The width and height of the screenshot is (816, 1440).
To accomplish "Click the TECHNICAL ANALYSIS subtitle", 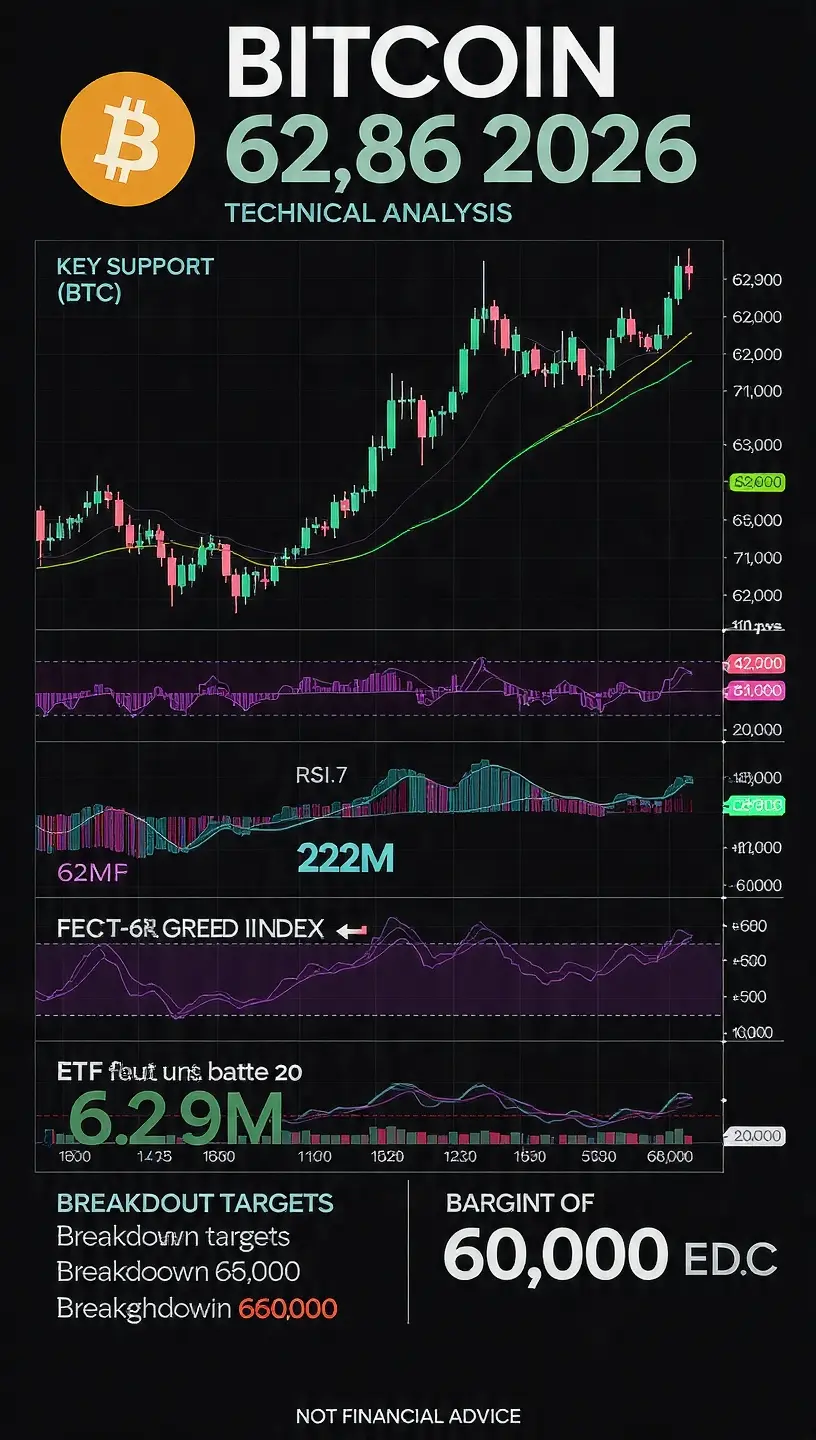I will point(369,212).
